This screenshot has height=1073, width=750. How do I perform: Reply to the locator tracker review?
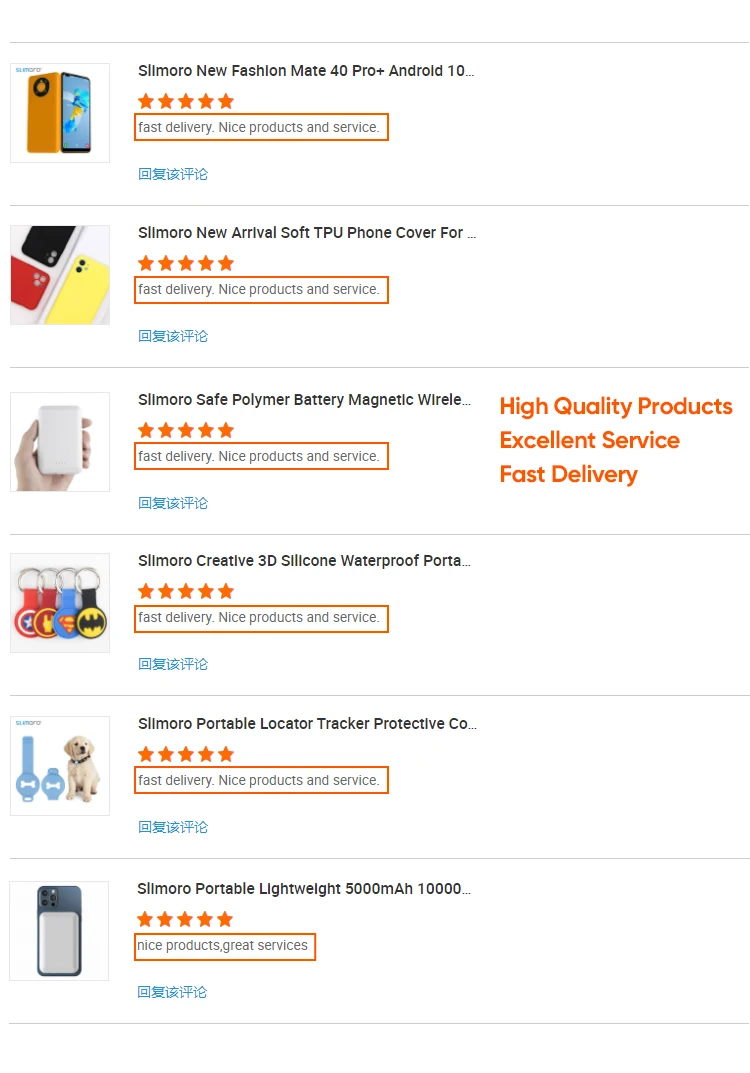tap(173, 827)
